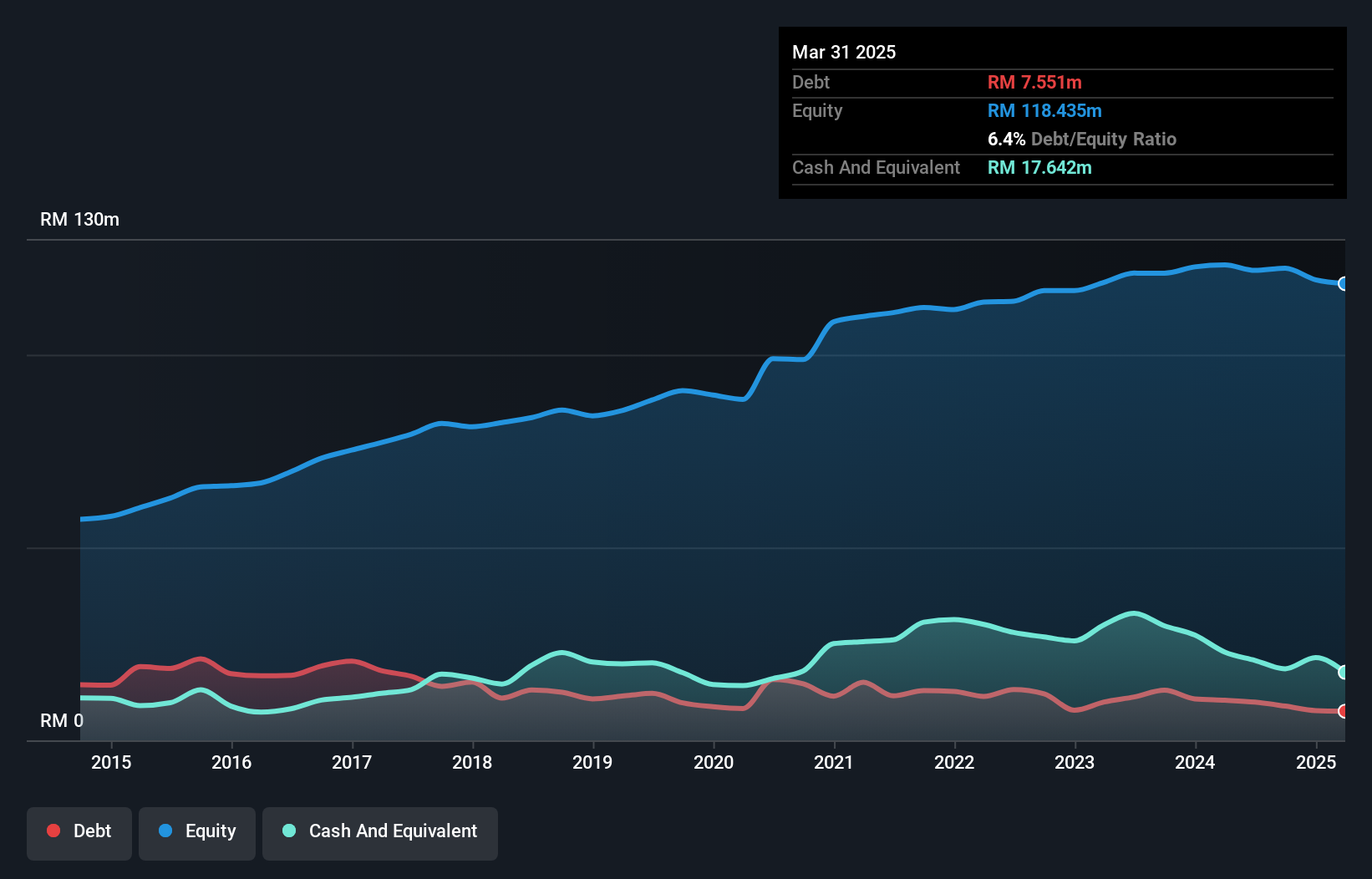
Task: Click the red Debt legend dot
Action: point(53,831)
